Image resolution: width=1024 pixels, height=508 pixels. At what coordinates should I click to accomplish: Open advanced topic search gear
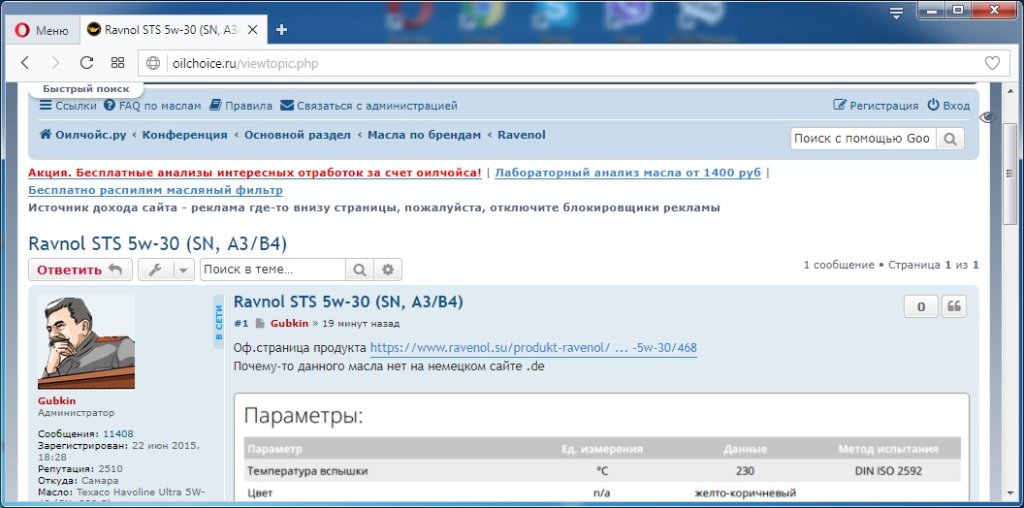[x=388, y=270]
